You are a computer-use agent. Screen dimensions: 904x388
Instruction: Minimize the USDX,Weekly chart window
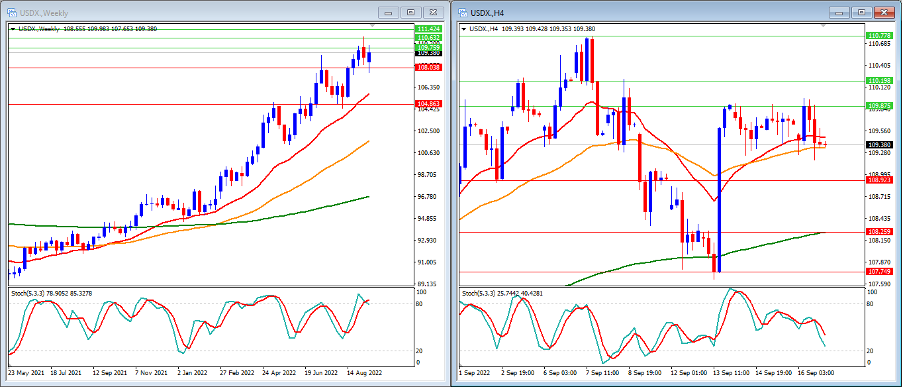[x=390, y=12]
